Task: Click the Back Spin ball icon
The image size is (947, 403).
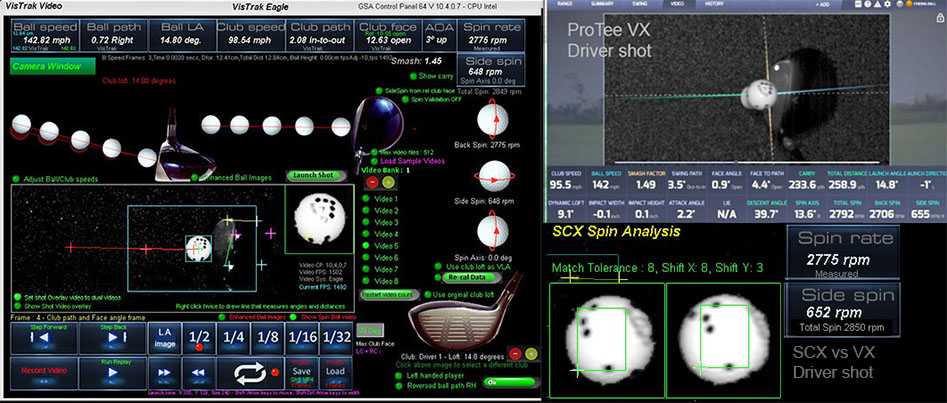Action: coord(493,119)
